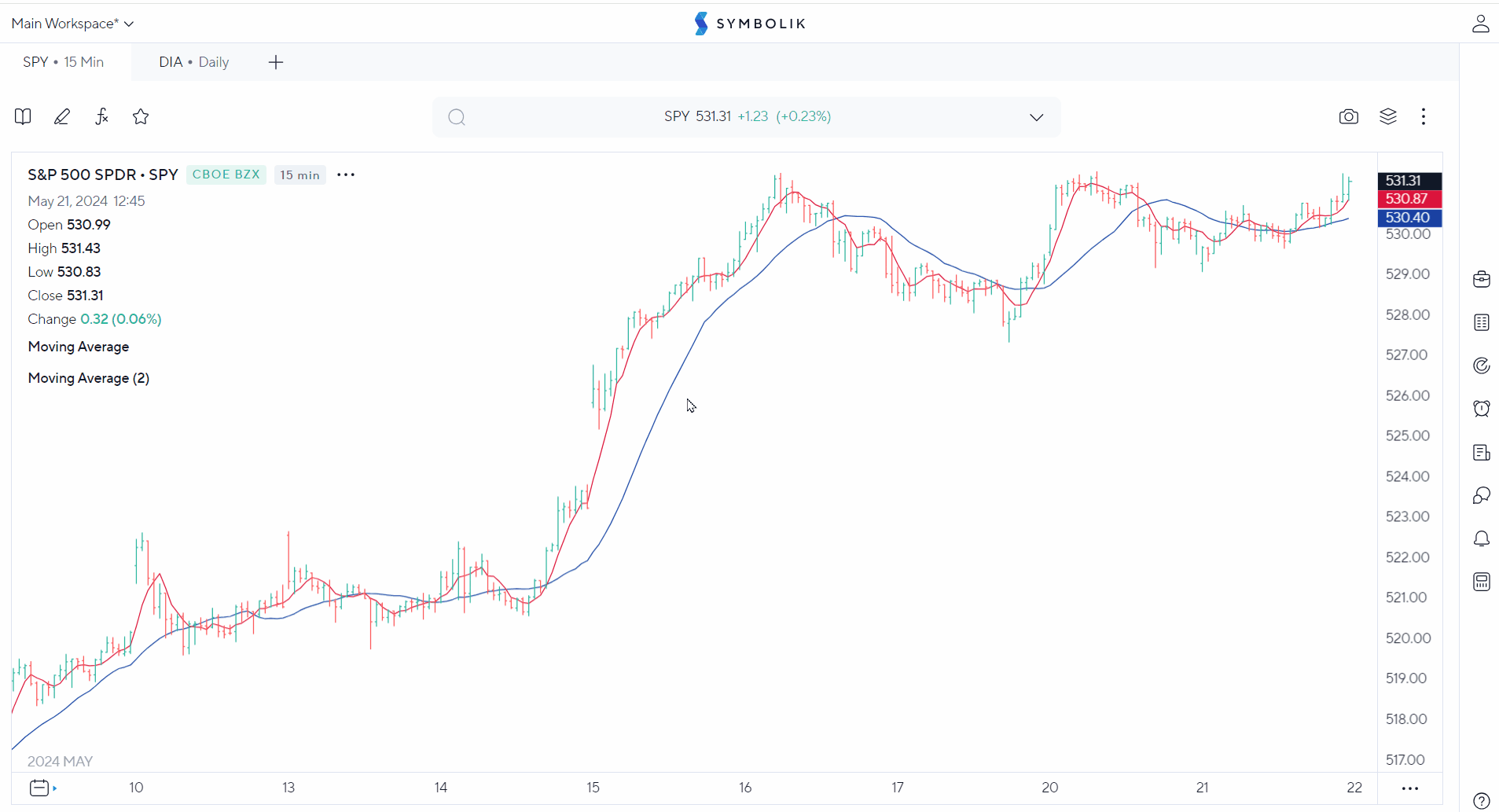Click the S&P 500 SPDR • SPY title
Screen dimensions: 1499x812
coord(103,175)
